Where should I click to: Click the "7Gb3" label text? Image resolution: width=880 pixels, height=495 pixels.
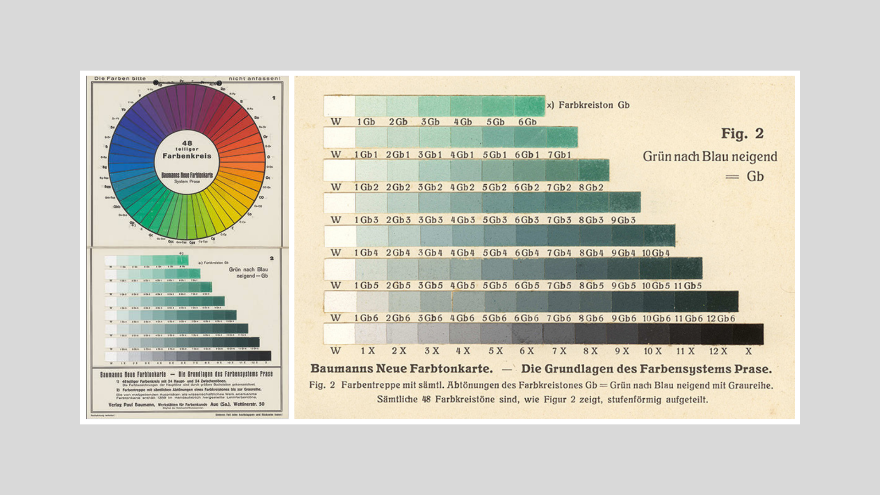click(559, 220)
